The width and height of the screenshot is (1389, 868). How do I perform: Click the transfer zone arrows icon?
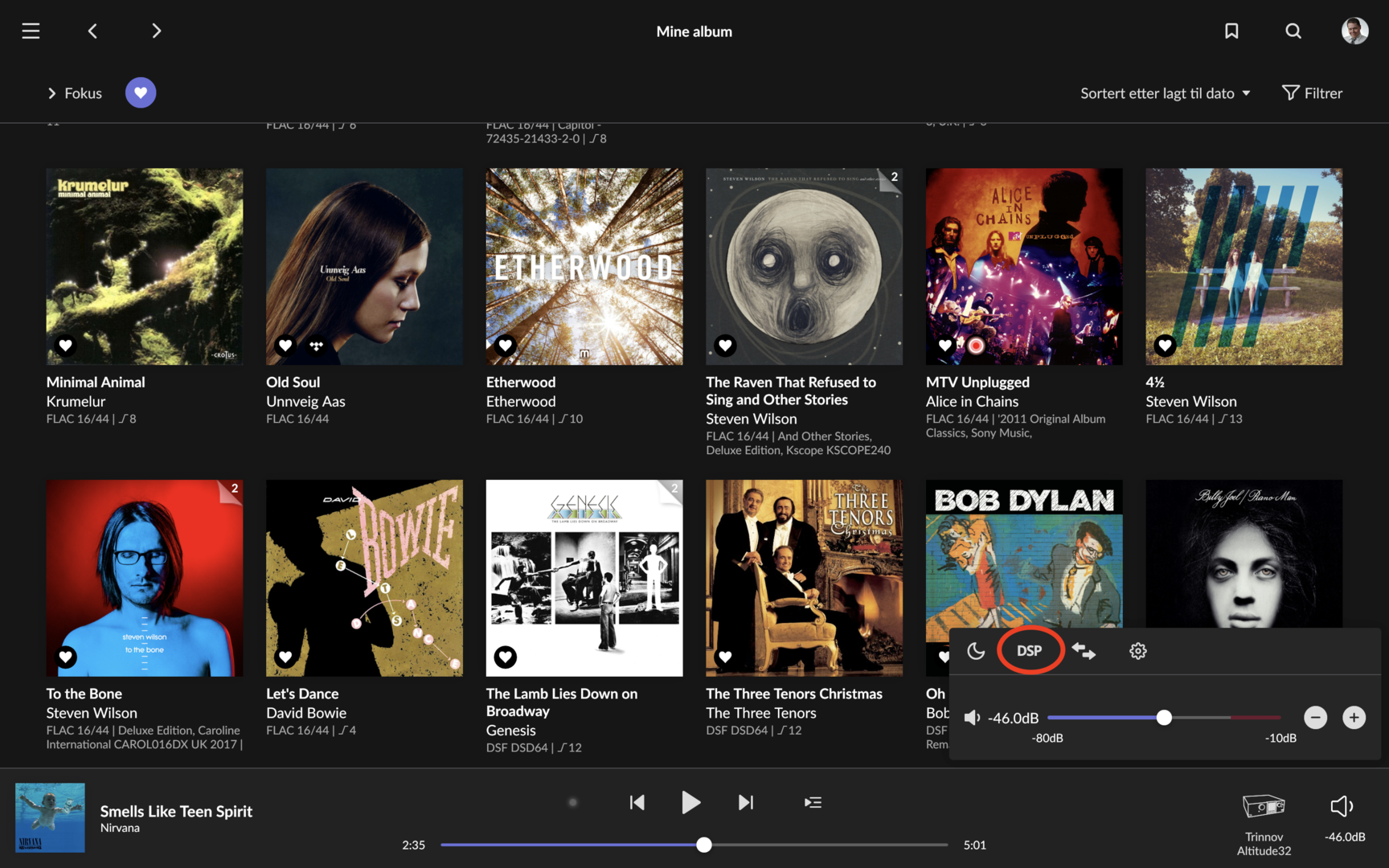[1084, 651]
